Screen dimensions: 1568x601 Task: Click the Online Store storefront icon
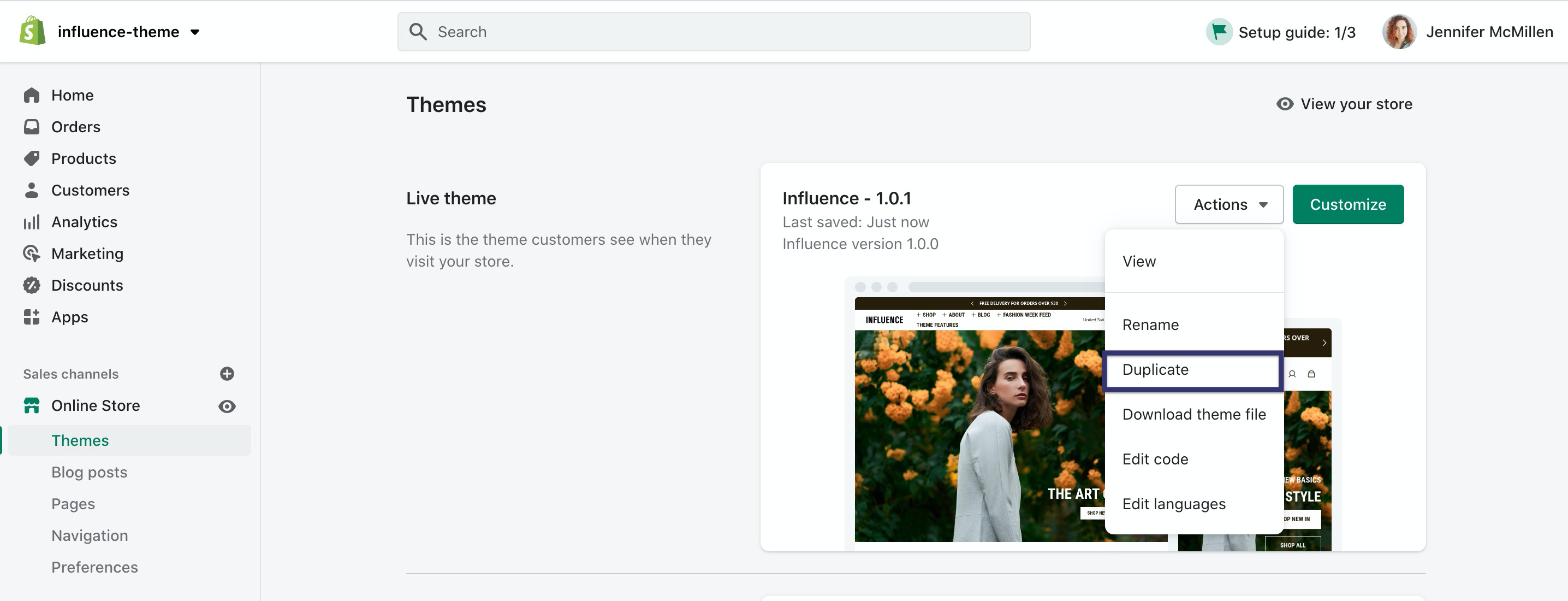click(32, 405)
